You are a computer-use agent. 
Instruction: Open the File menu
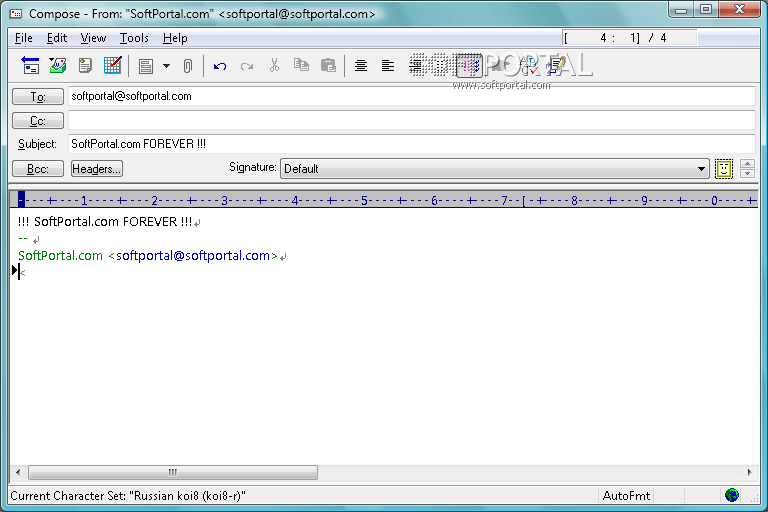point(24,38)
